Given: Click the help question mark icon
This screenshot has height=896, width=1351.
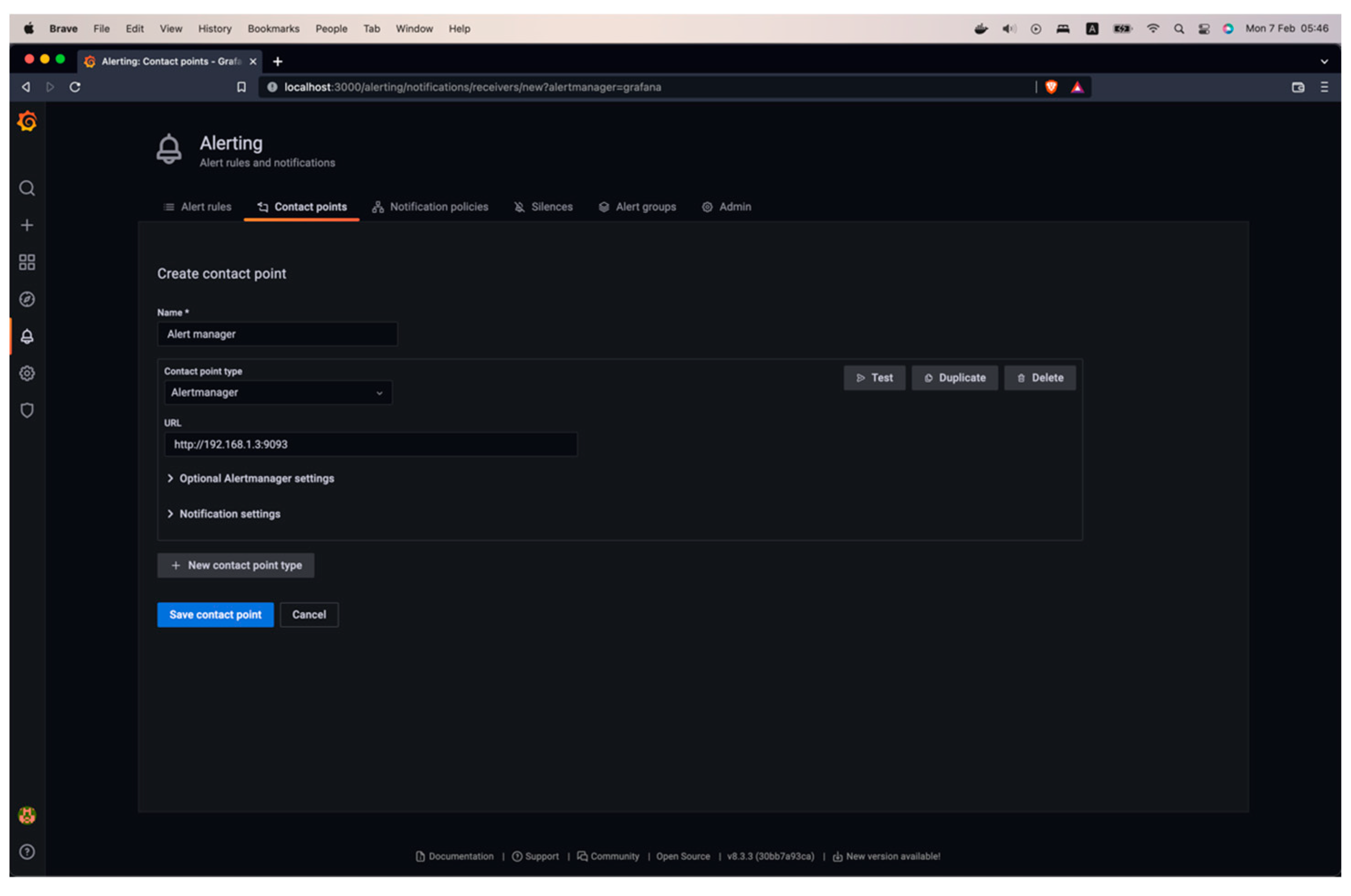Looking at the screenshot, I should 27,852.
